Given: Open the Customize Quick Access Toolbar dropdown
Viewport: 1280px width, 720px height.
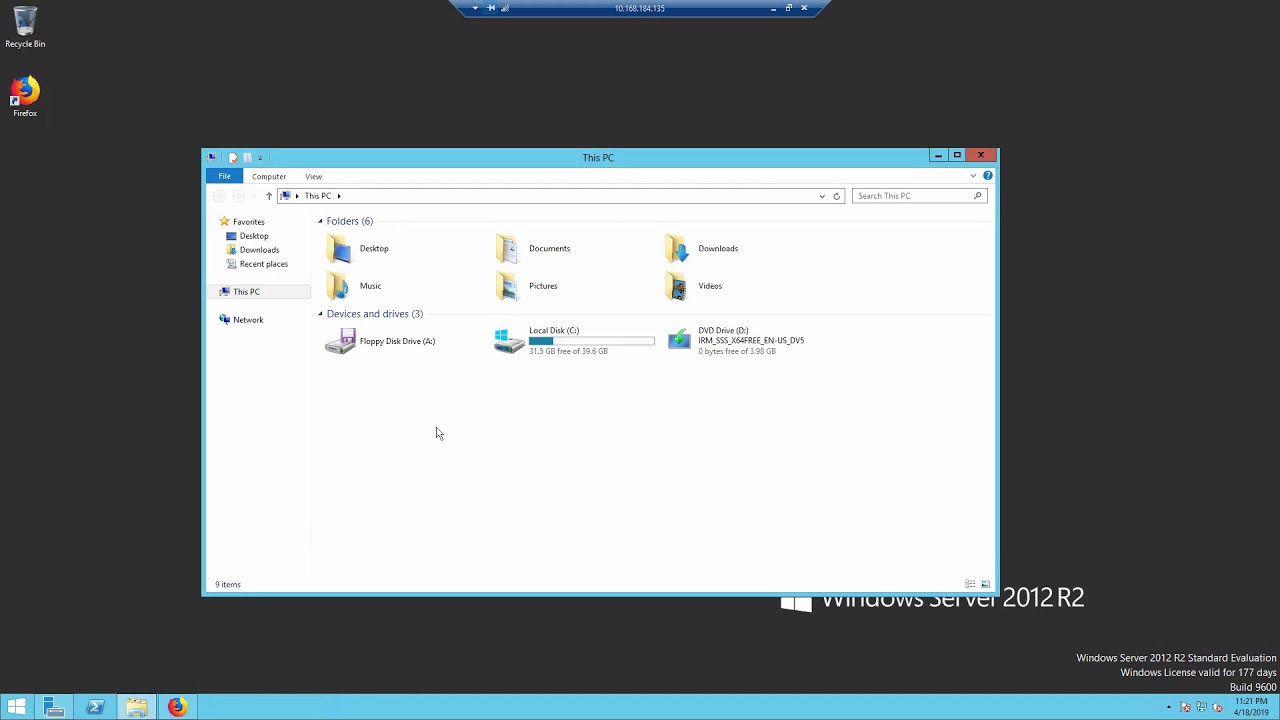Looking at the screenshot, I should (260, 157).
